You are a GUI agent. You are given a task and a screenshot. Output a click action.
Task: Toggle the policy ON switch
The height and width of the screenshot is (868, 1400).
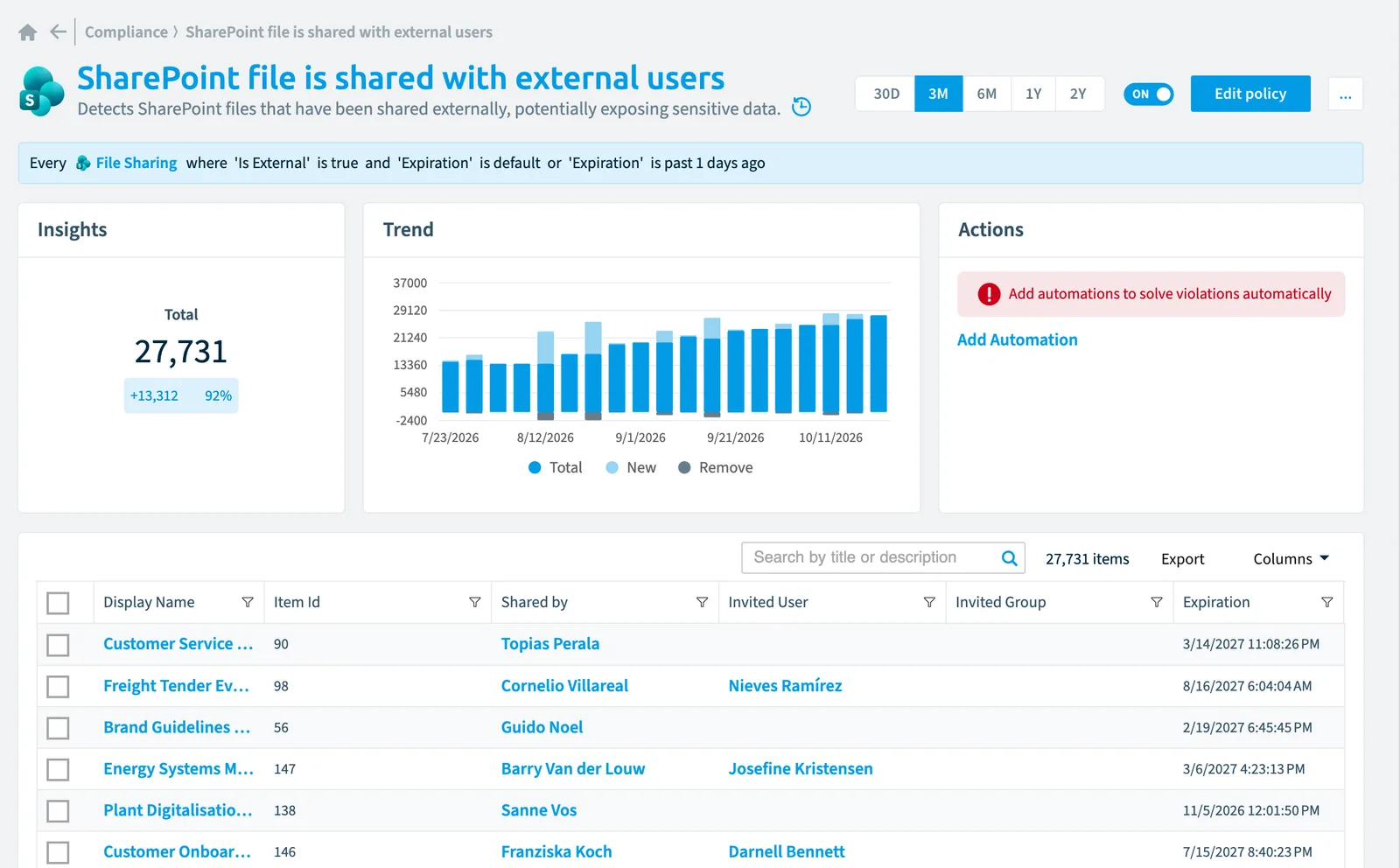pyautogui.click(x=1149, y=94)
